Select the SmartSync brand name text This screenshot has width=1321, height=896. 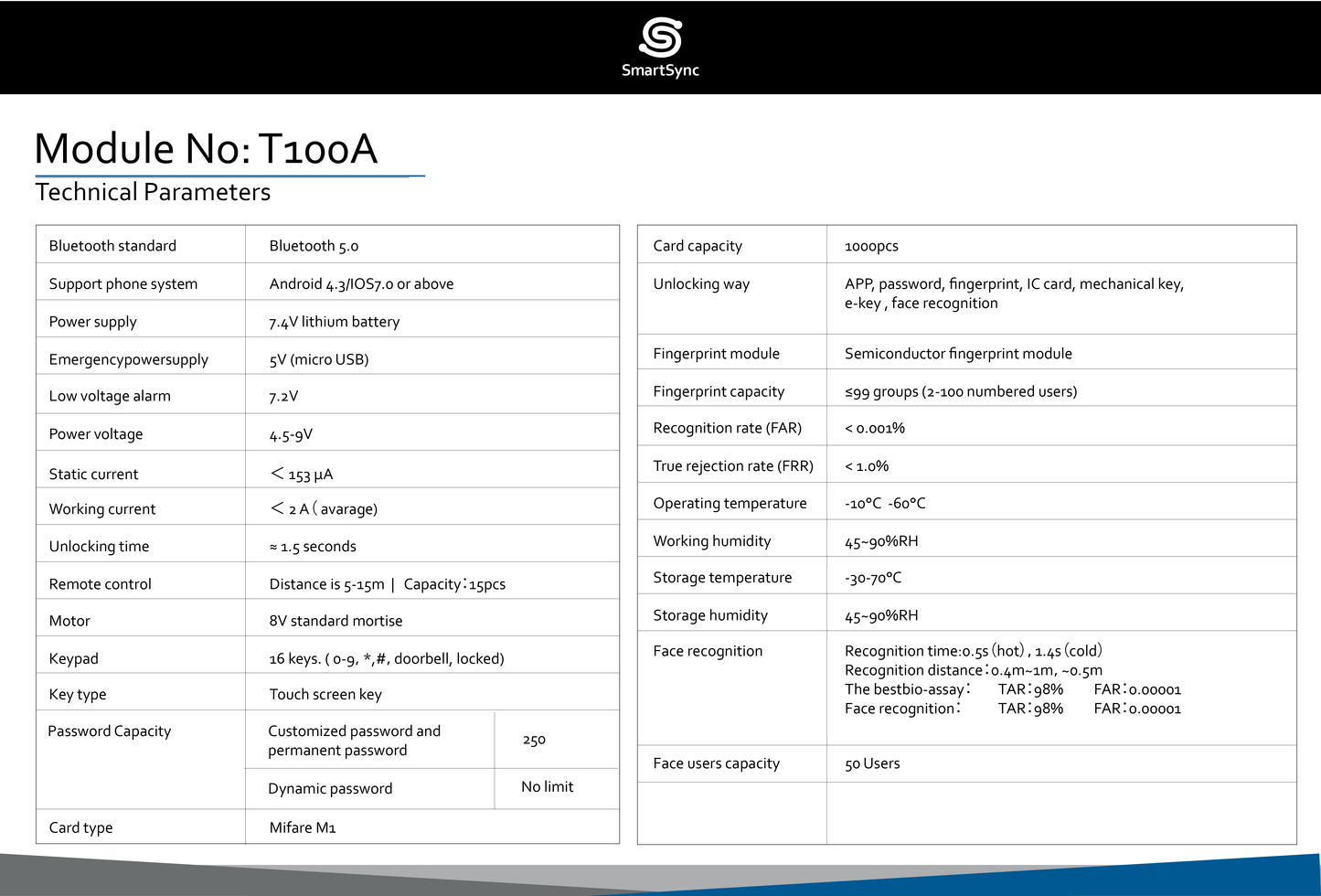pos(660,70)
